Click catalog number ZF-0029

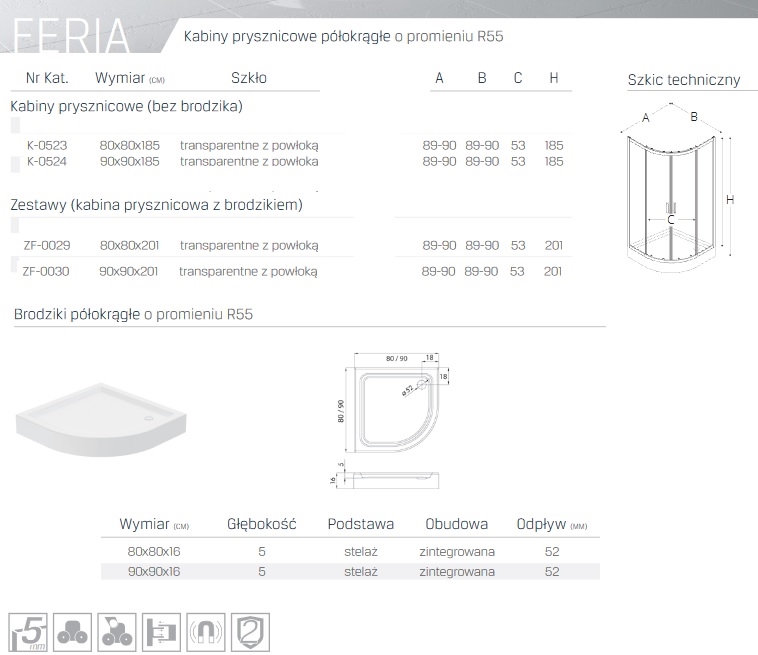point(47,245)
